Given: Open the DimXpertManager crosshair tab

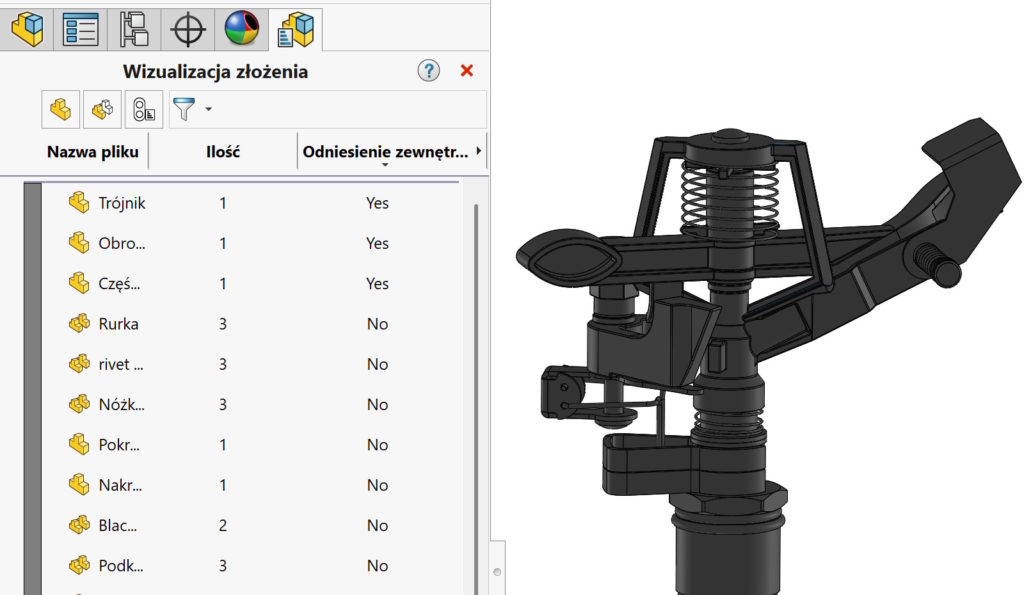Looking at the screenshot, I should tap(188, 28).
